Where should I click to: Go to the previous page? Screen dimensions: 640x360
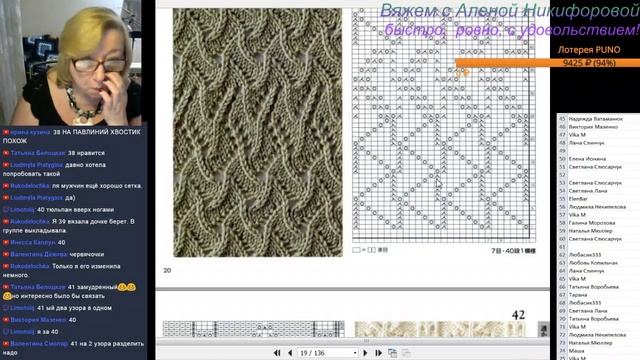click(290, 353)
